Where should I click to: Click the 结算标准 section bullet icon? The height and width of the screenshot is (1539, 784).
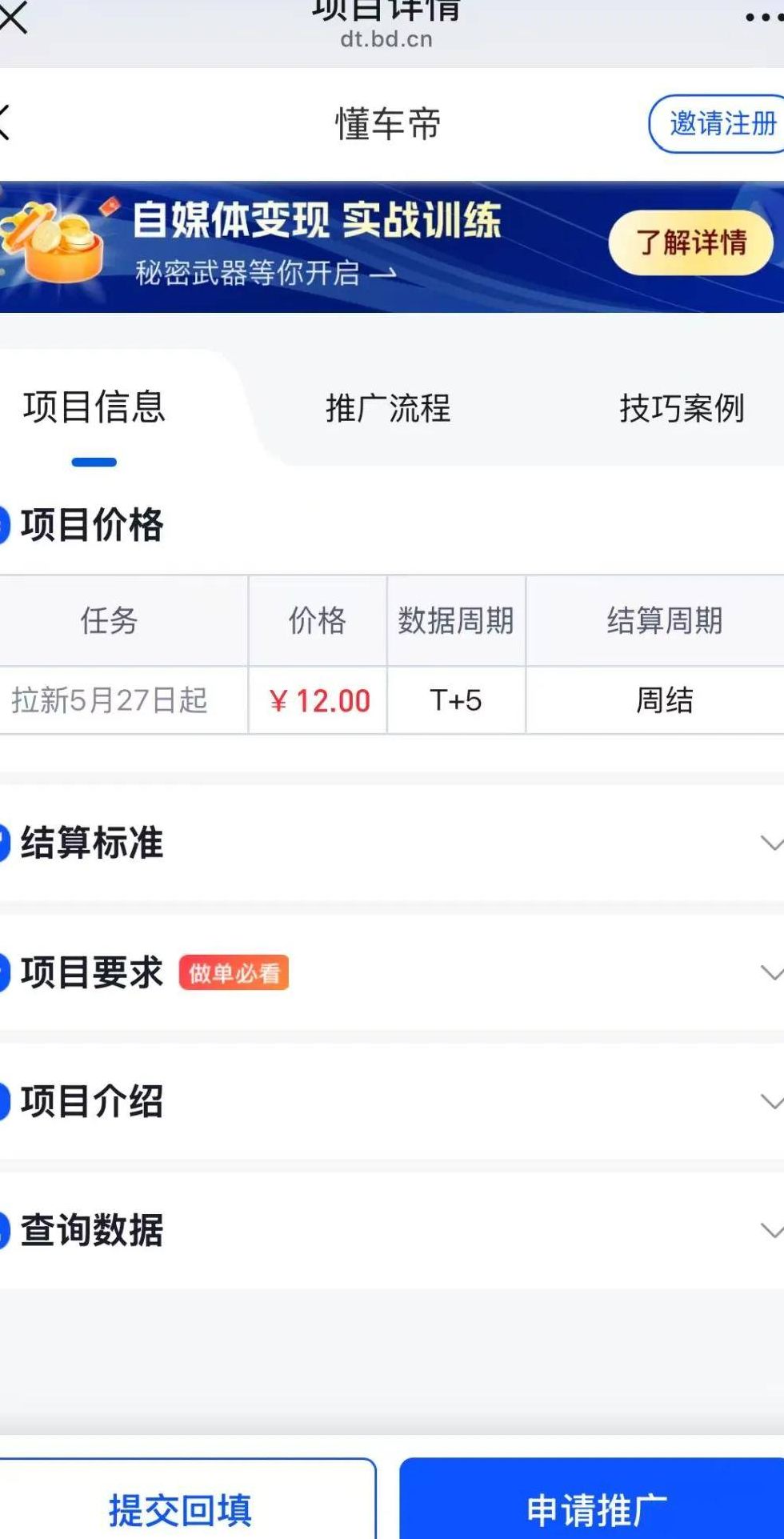pos(5,844)
